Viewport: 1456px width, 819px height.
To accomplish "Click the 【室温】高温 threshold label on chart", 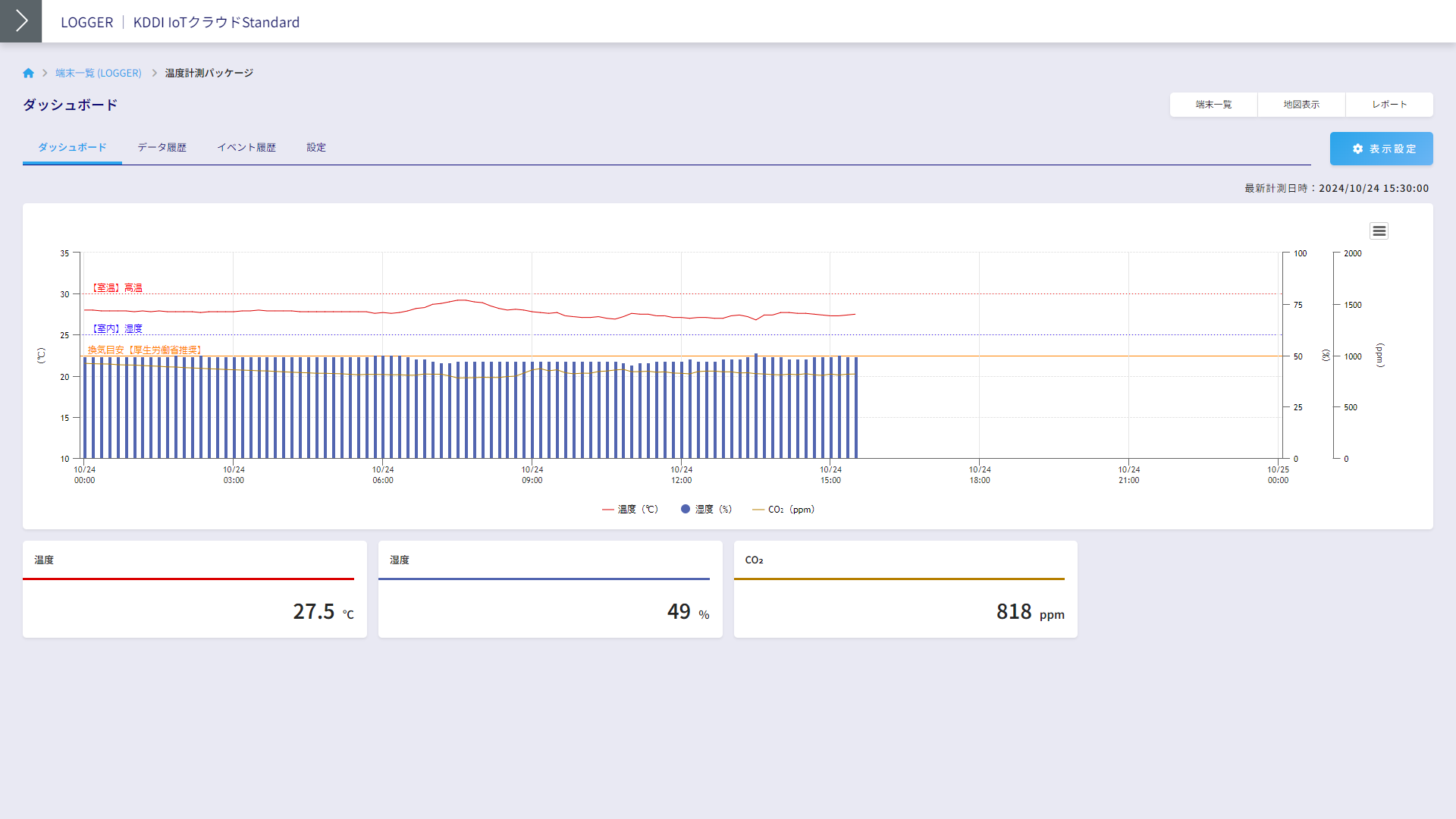I will [118, 288].
